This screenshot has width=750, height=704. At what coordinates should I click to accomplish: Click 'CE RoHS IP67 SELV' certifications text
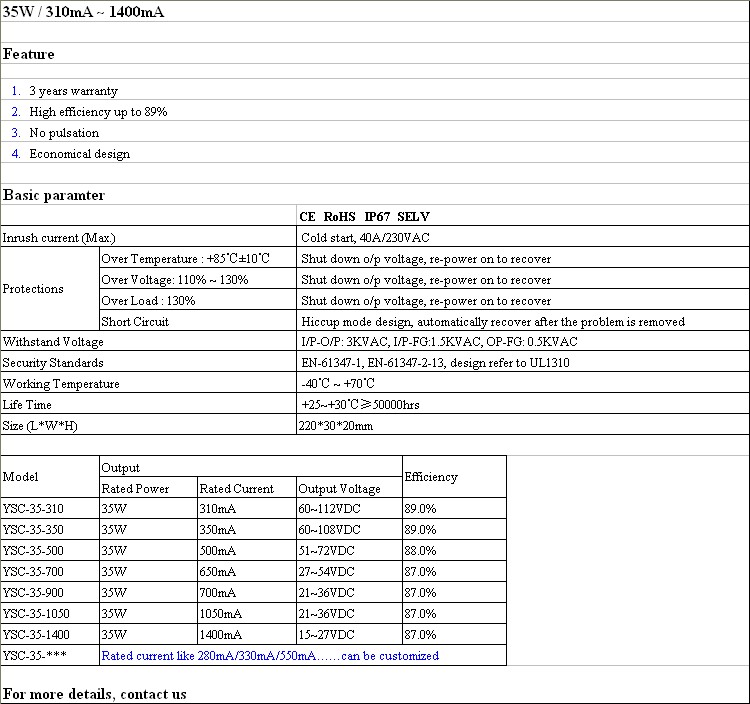click(x=365, y=217)
